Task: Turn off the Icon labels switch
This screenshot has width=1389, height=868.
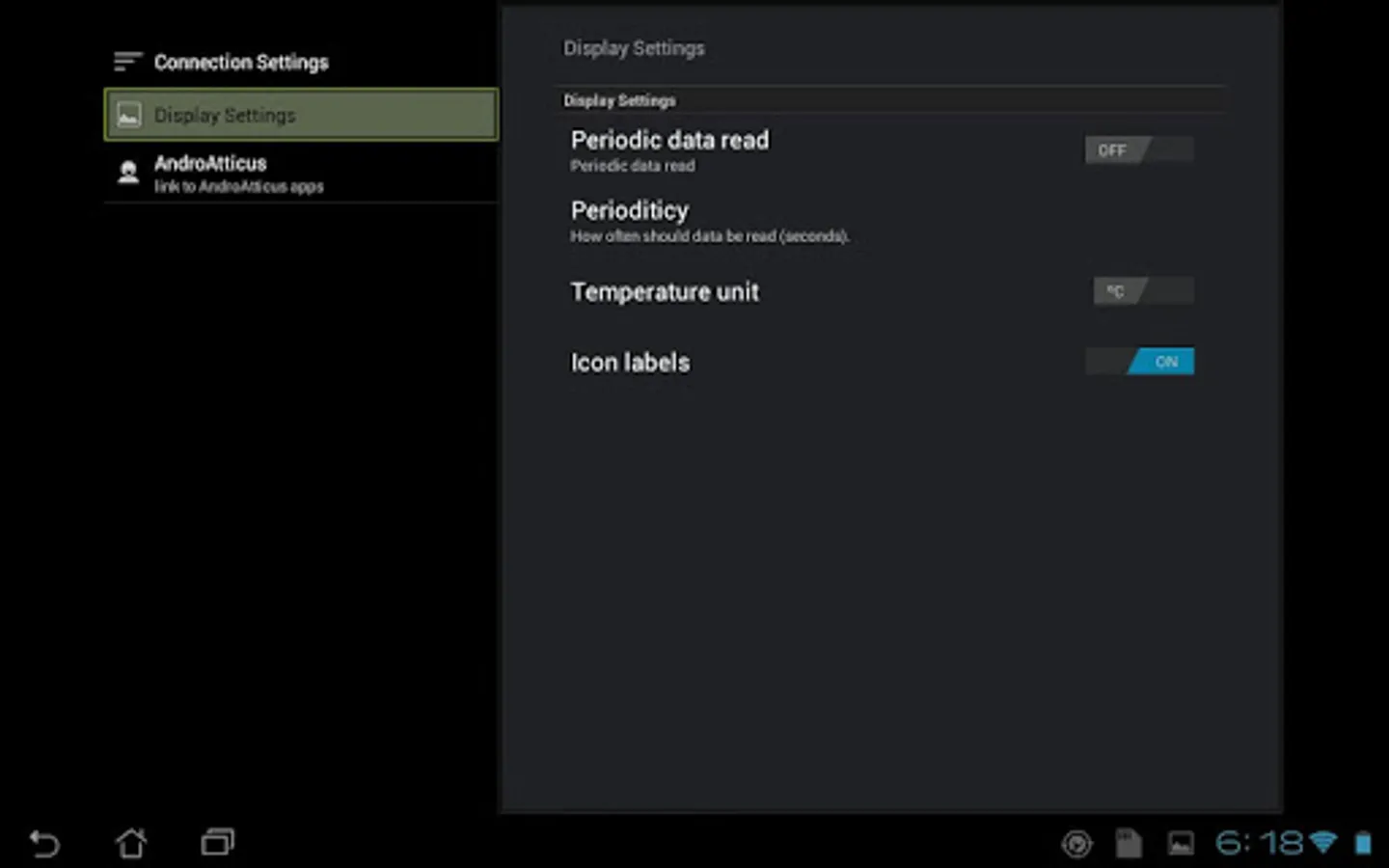Action: tap(1139, 362)
